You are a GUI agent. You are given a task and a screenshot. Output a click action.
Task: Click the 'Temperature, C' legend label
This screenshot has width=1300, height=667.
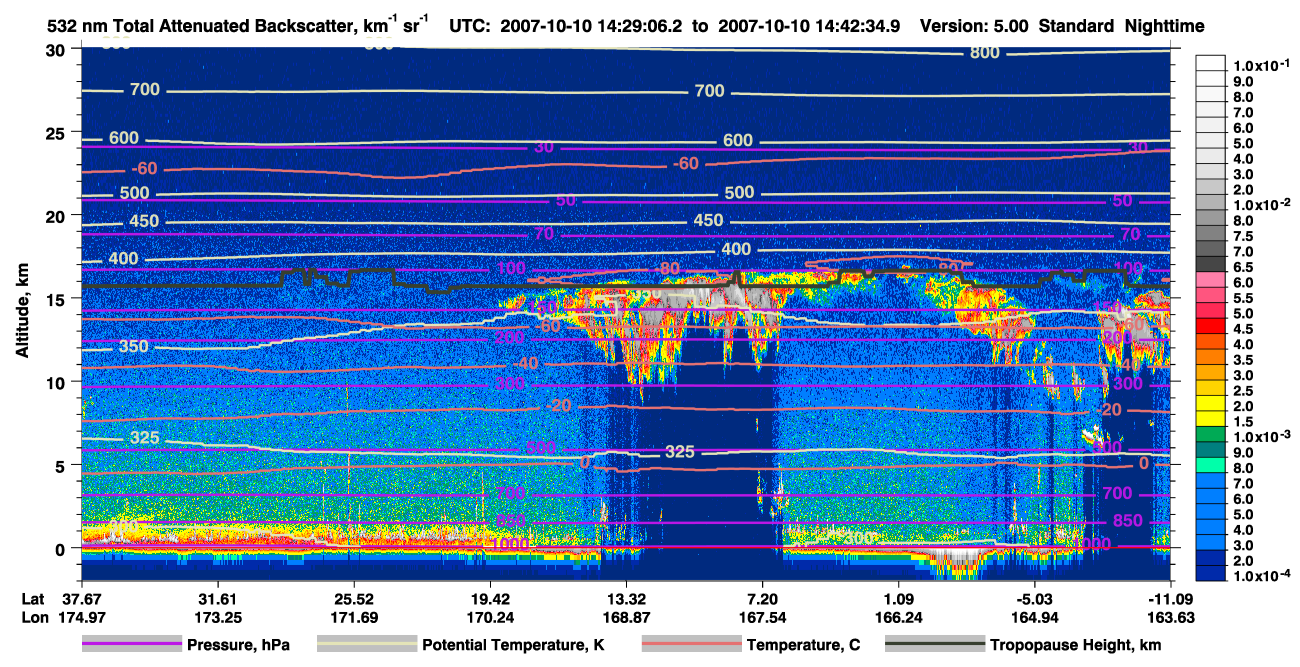tap(805, 646)
